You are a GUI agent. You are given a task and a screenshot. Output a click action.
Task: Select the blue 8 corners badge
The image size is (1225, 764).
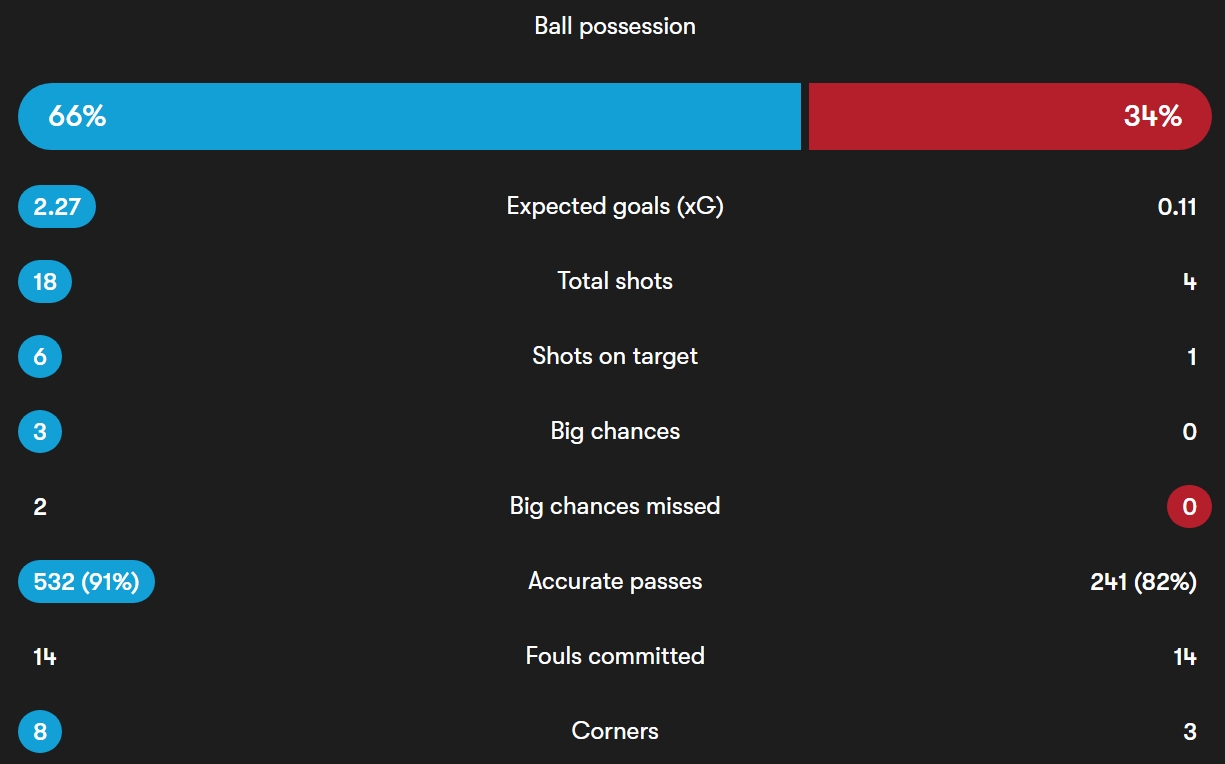40,732
